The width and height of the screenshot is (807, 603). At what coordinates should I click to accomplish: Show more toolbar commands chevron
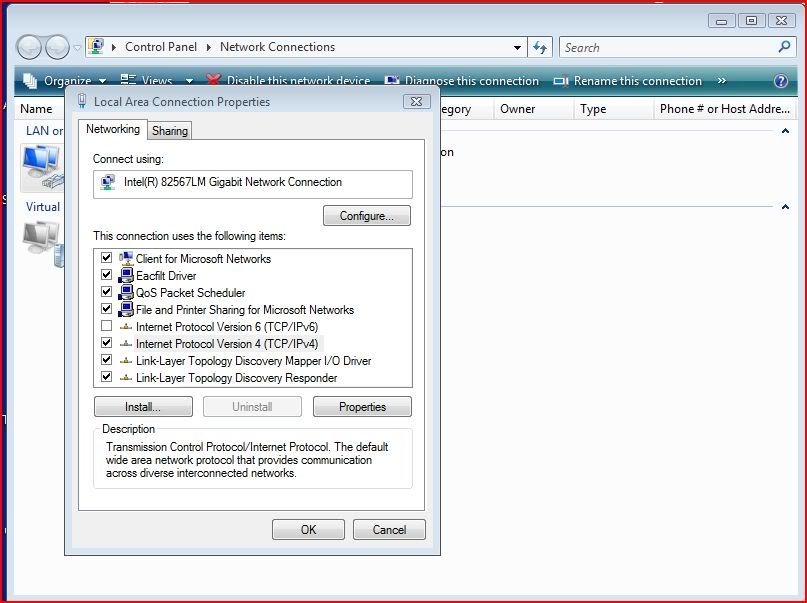coord(722,81)
